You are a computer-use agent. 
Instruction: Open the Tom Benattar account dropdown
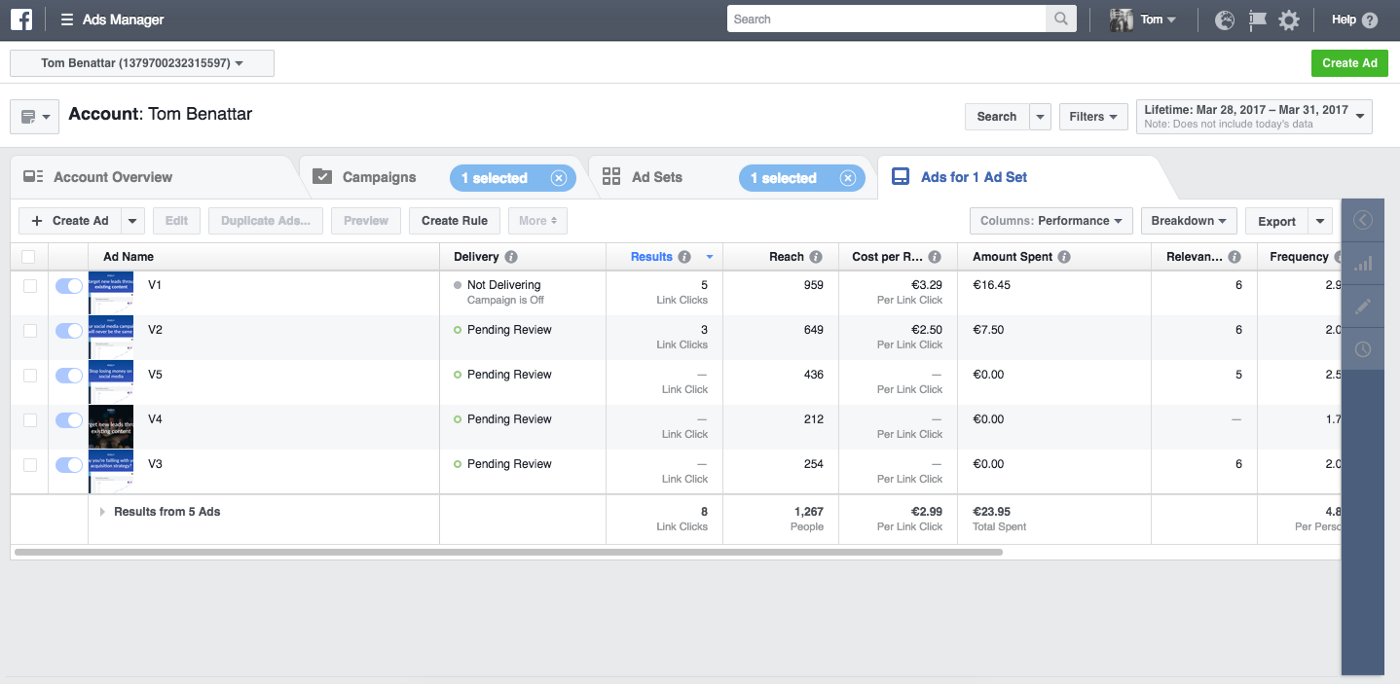click(x=142, y=64)
